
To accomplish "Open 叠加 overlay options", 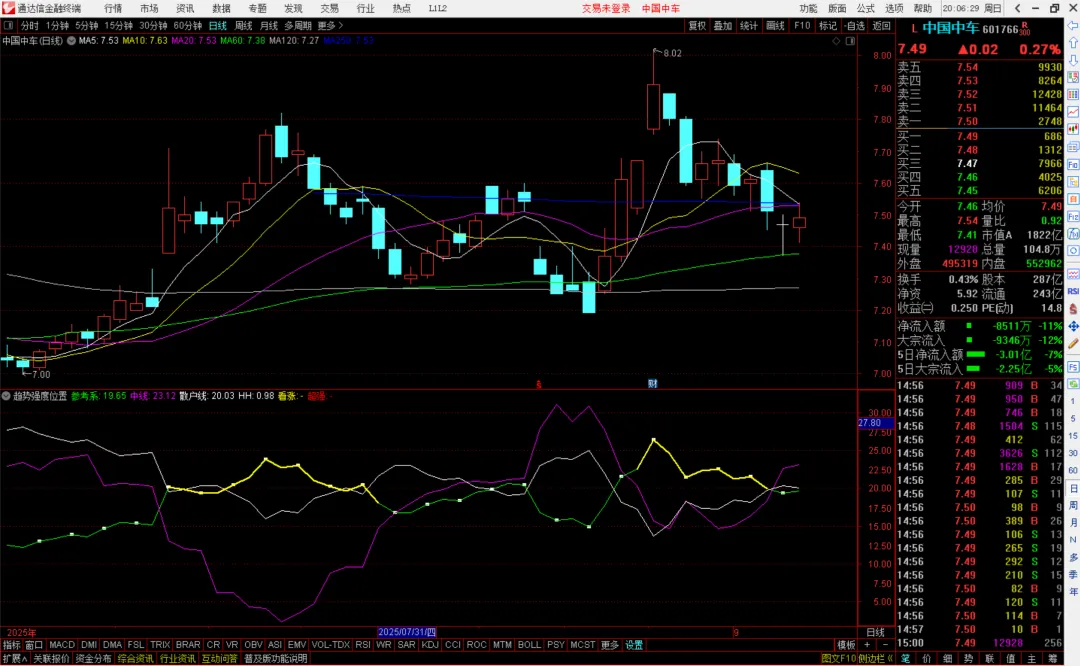I will tap(723, 25).
